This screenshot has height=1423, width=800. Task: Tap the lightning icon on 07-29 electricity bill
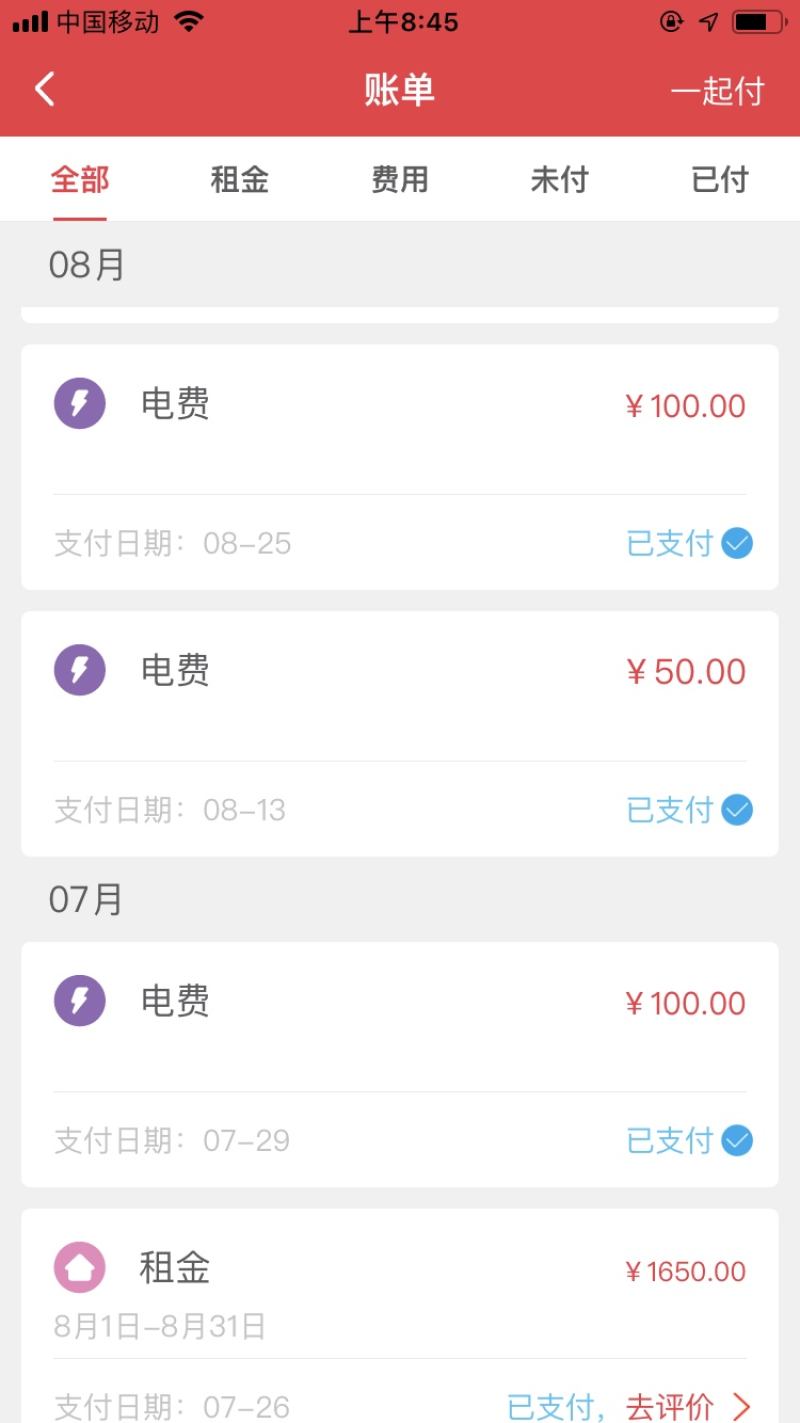click(x=80, y=1001)
